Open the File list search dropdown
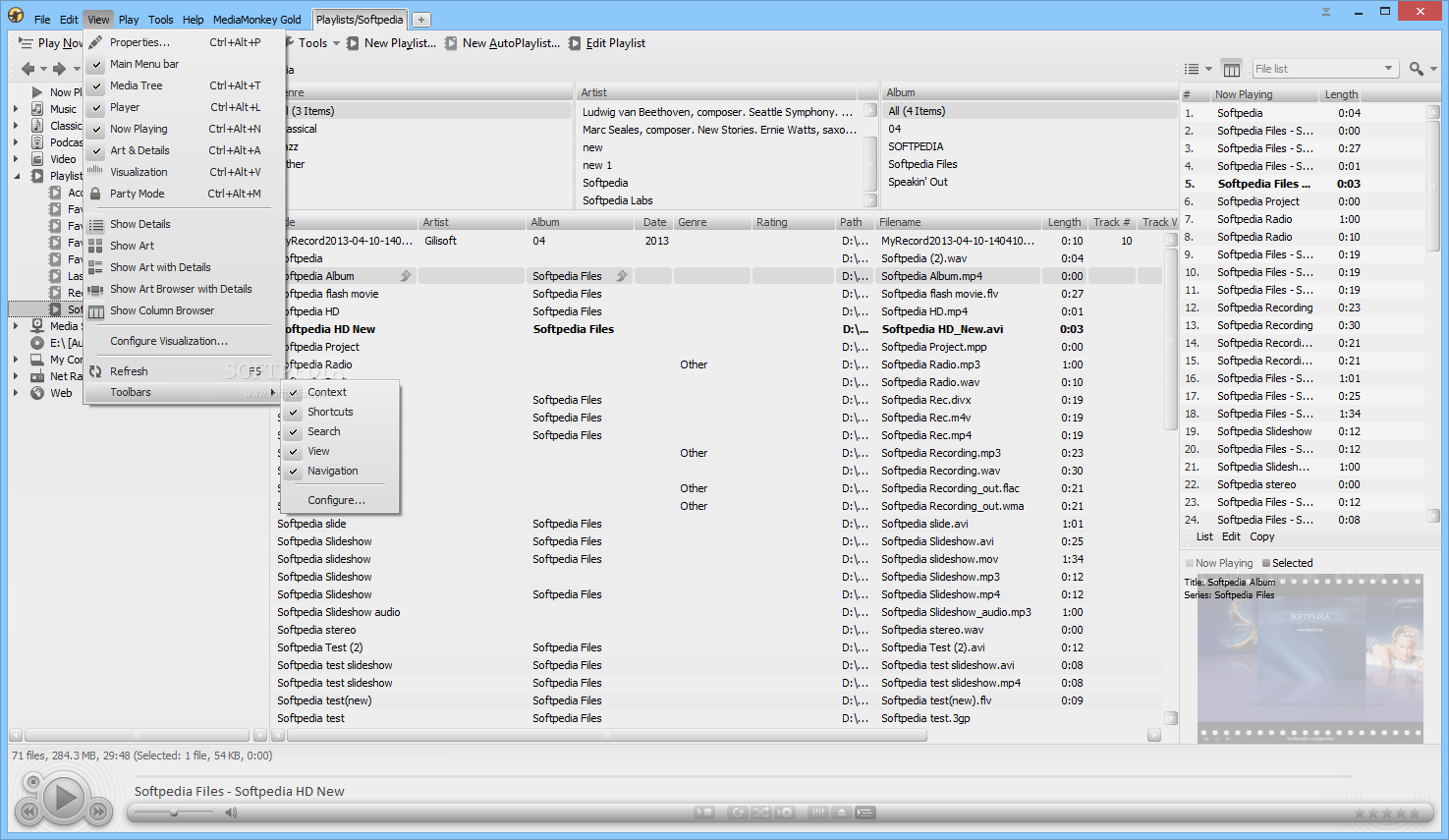The width and height of the screenshot is (1449, 840). click(1388, 69)
